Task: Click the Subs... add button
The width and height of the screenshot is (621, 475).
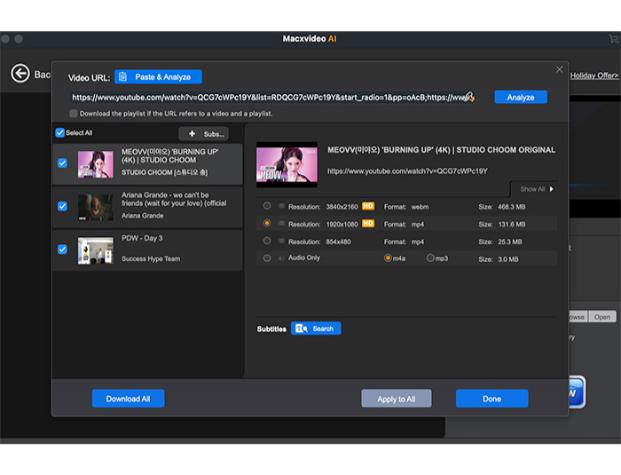Action: click(x=204, y=134)
